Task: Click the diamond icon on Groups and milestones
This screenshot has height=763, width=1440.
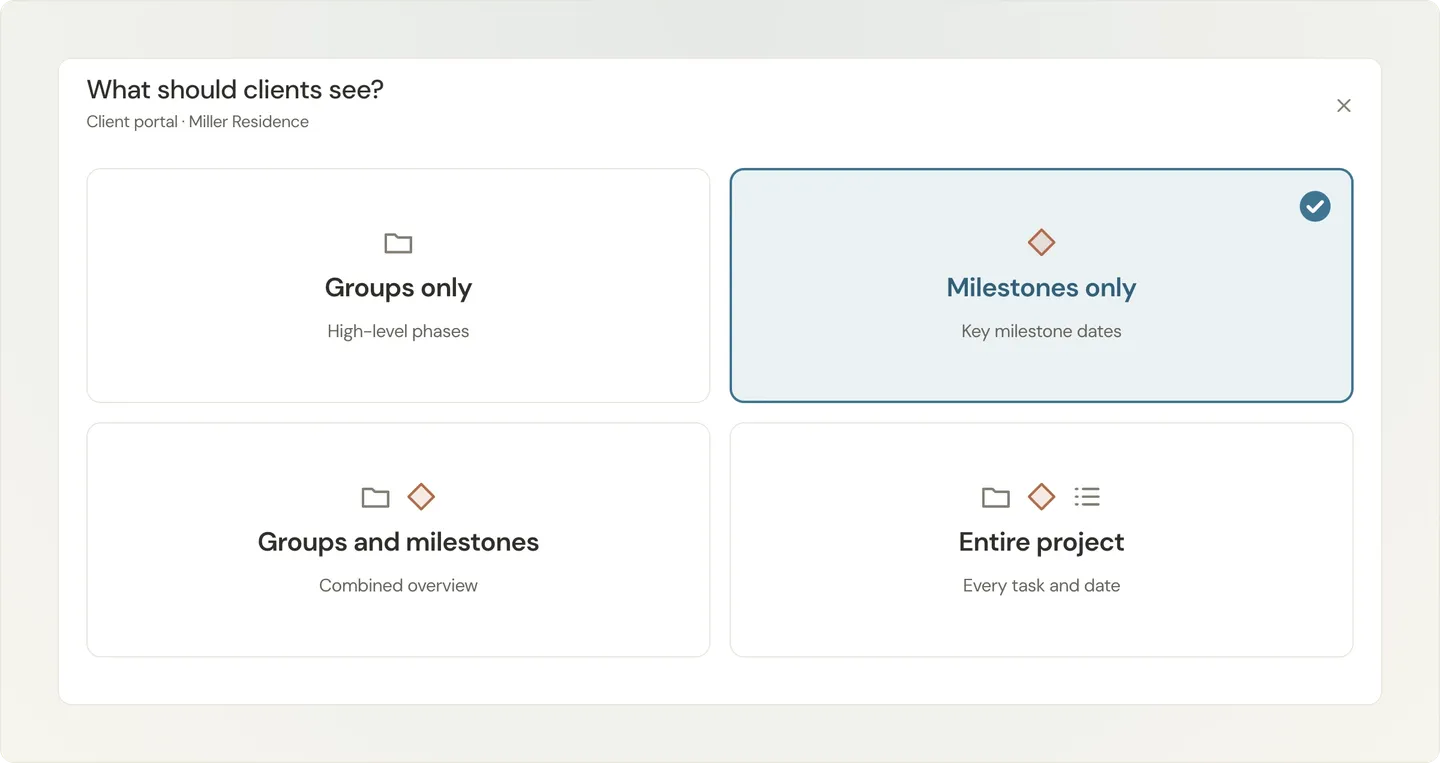Action: tap(421, 497)
